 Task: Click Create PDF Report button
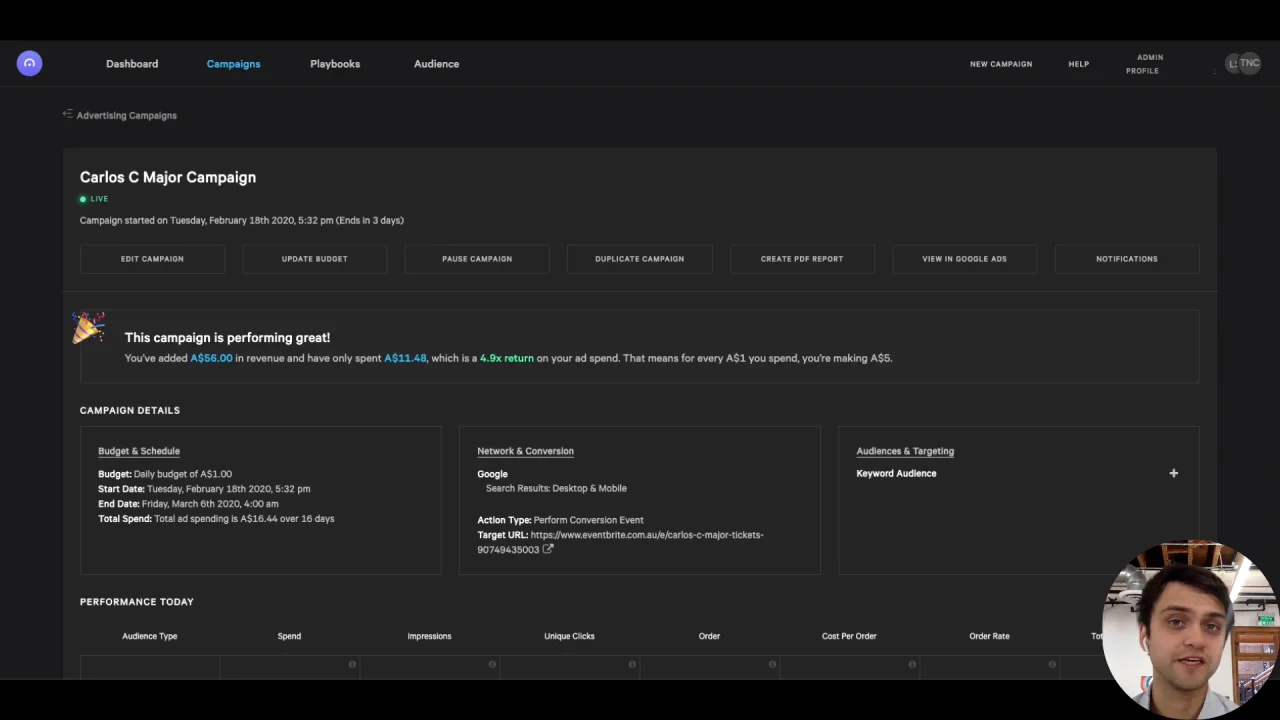(801, 259)
